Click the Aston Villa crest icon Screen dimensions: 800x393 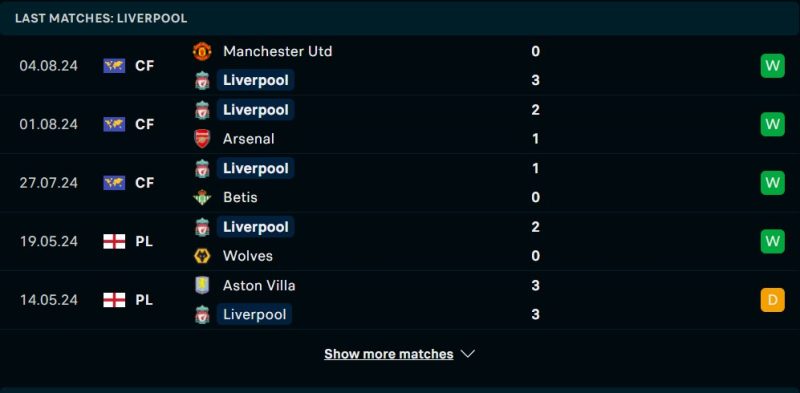coord(202,285)
